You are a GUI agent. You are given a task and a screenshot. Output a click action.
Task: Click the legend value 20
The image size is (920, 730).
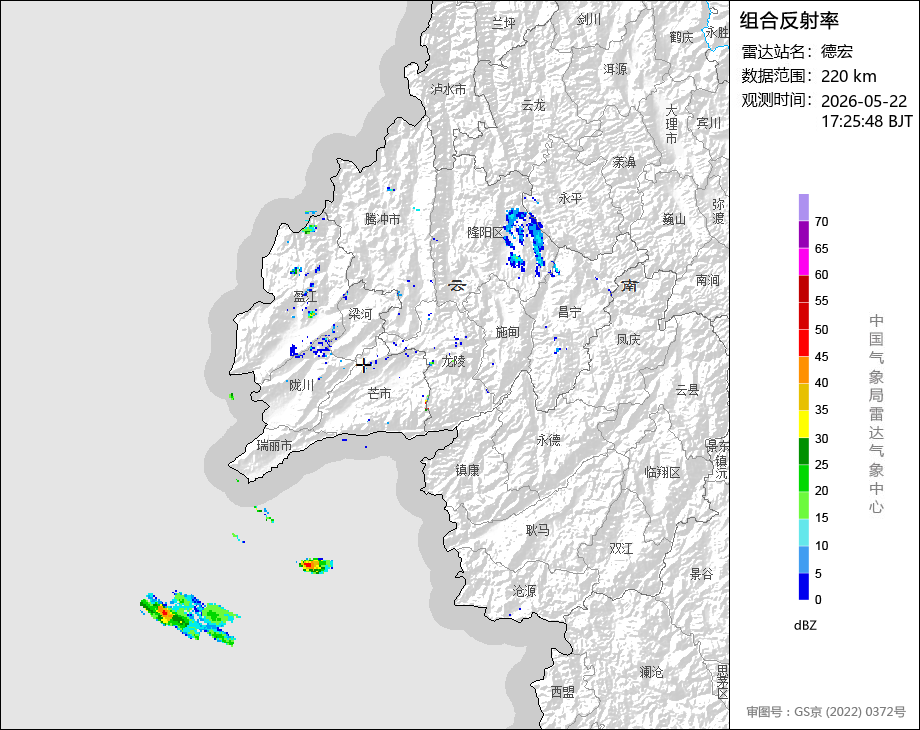point(821,491)
